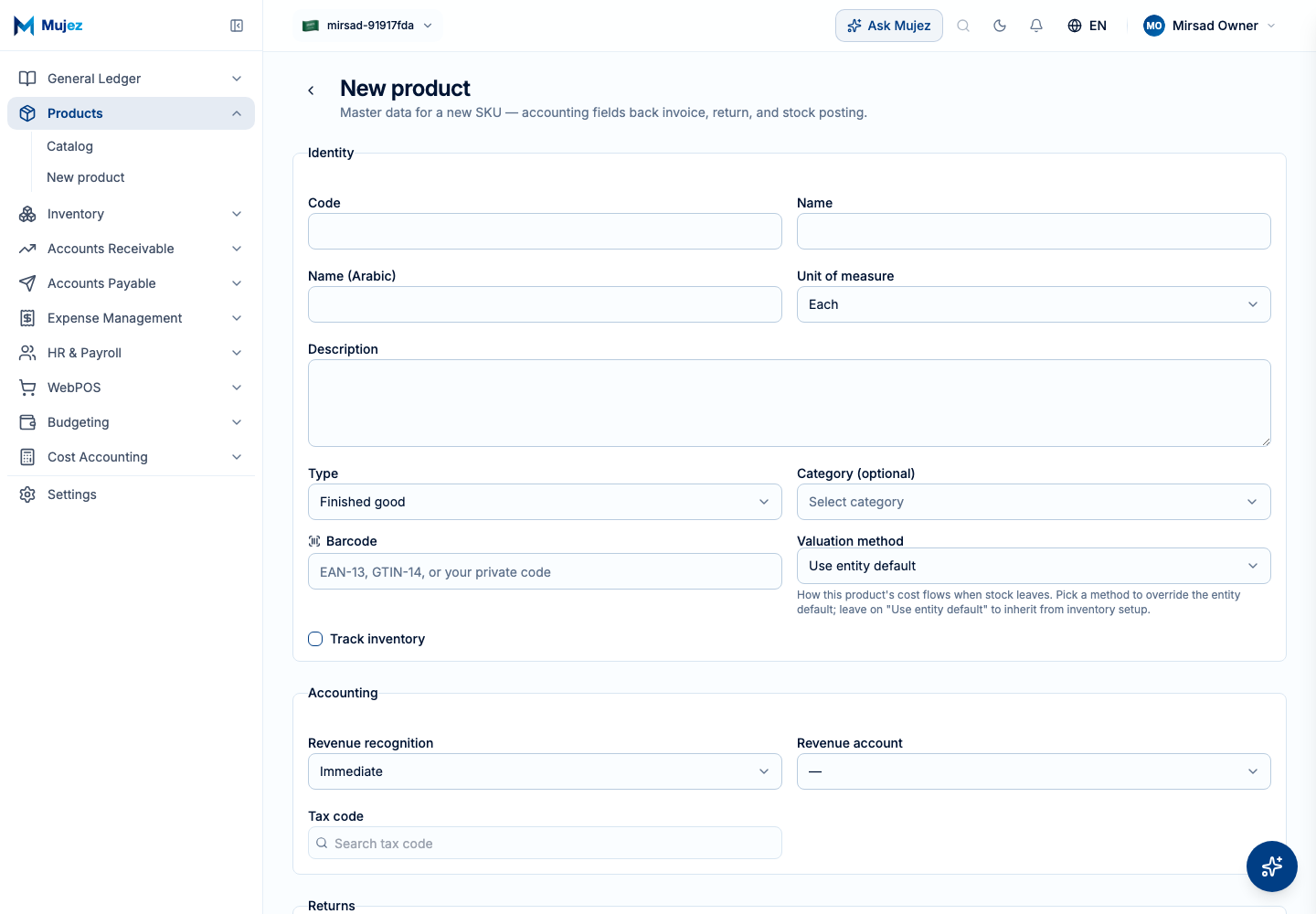The width and height of the screenshot is (1316, 914).
Task: Expand WebPOS chevron
Action: click(x=237, y=388)
